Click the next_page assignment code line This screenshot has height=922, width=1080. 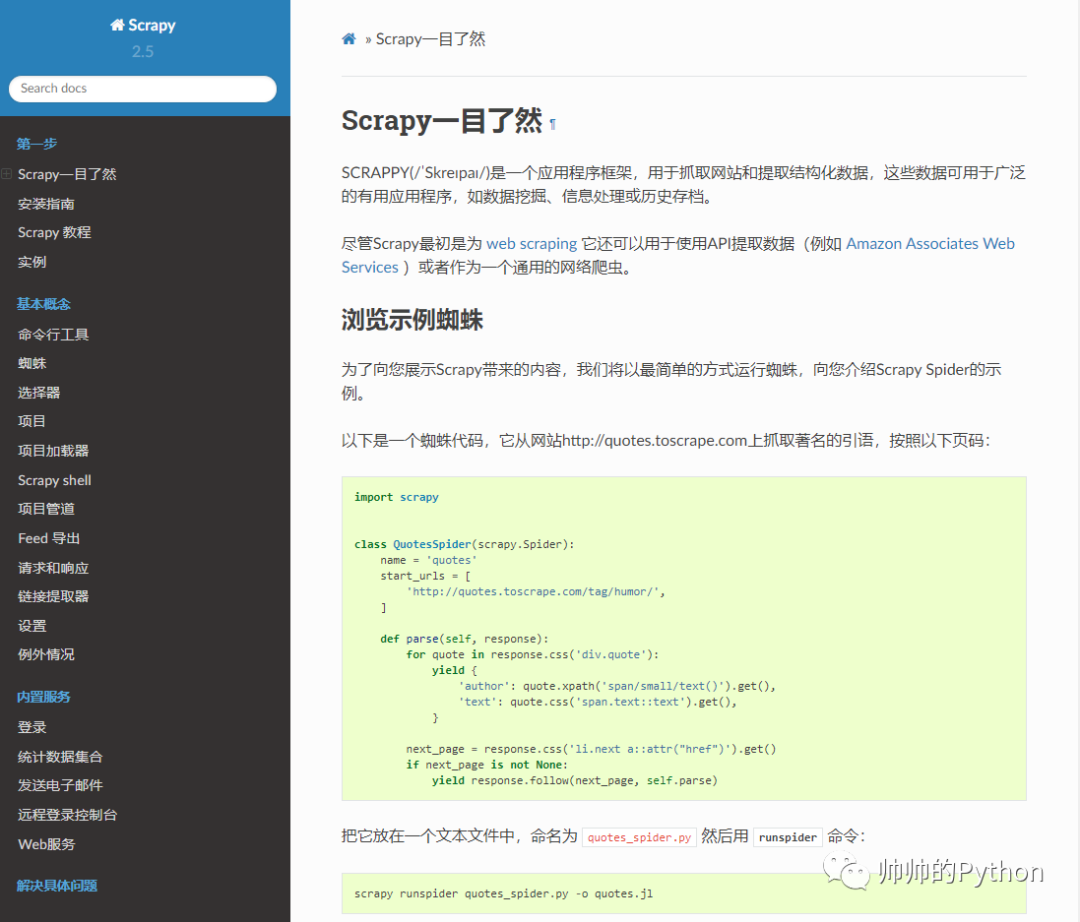pyautogui.click(x=591, y=749)
